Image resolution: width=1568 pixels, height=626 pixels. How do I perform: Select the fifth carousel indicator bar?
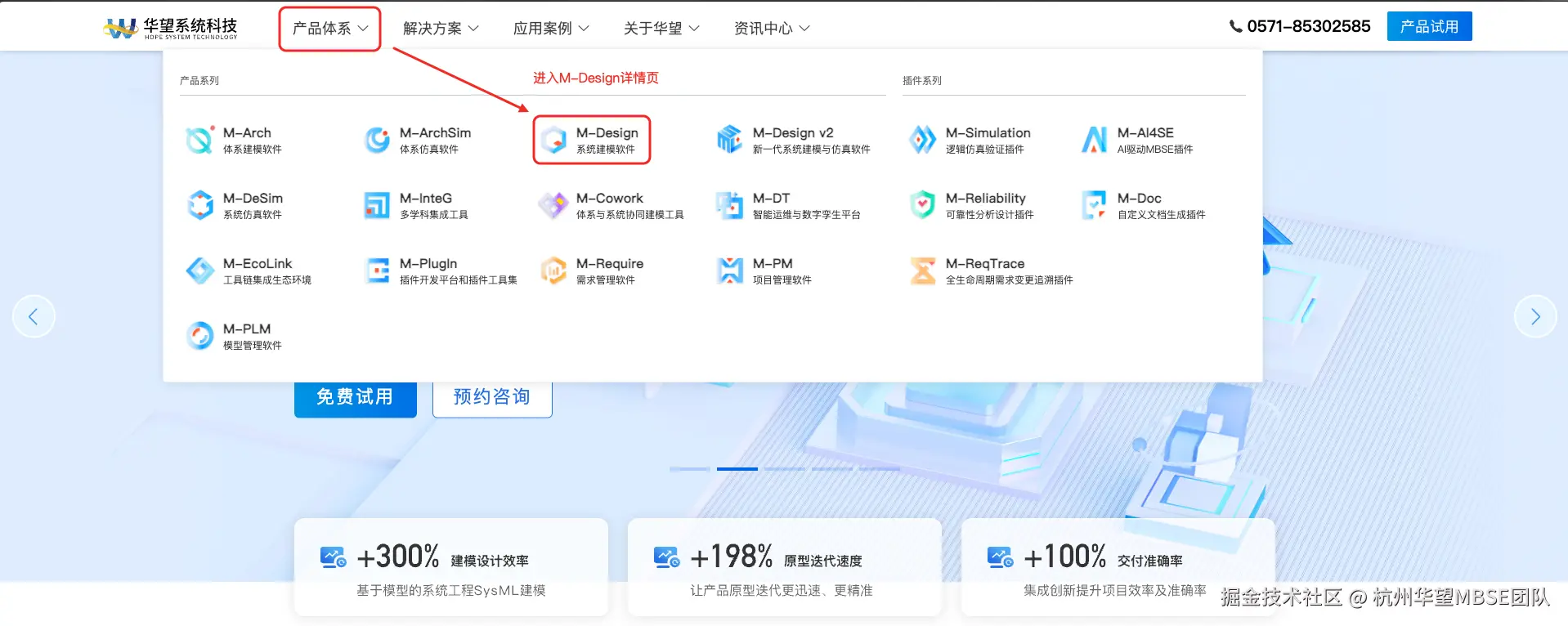click(880, 469)
